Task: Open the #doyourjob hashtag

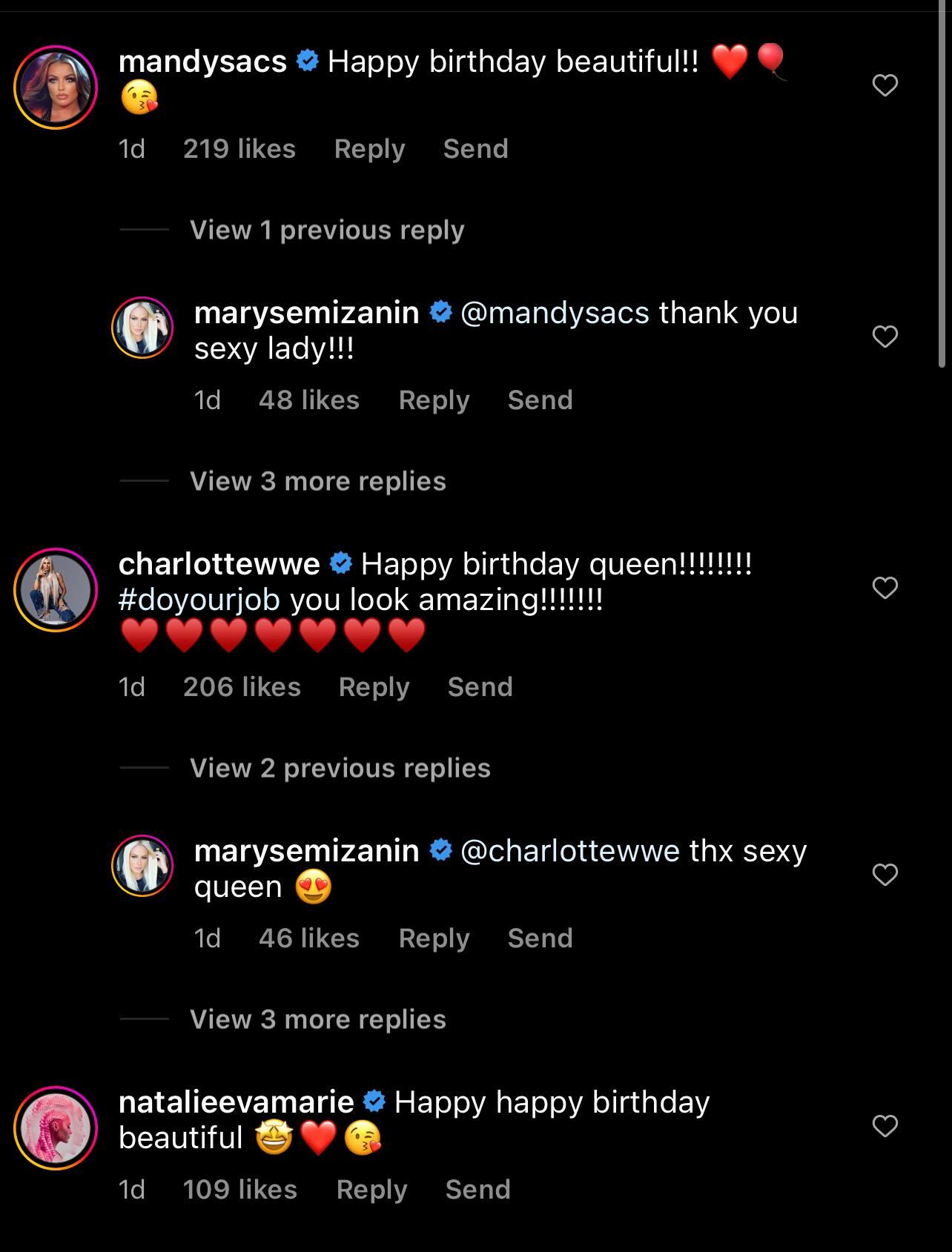Action: click(199, 600)
